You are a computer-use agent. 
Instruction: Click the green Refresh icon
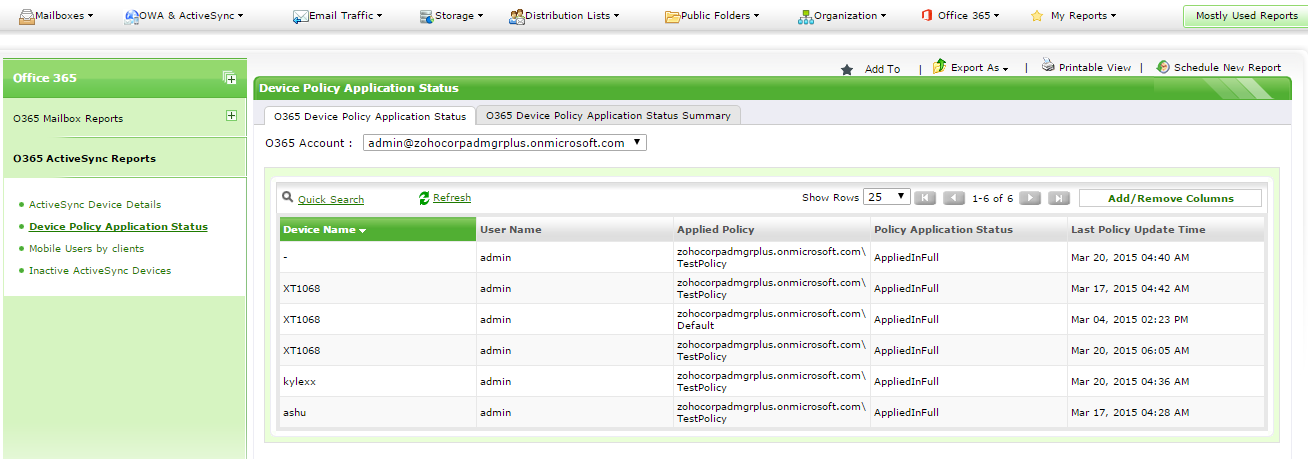[424, 198]
